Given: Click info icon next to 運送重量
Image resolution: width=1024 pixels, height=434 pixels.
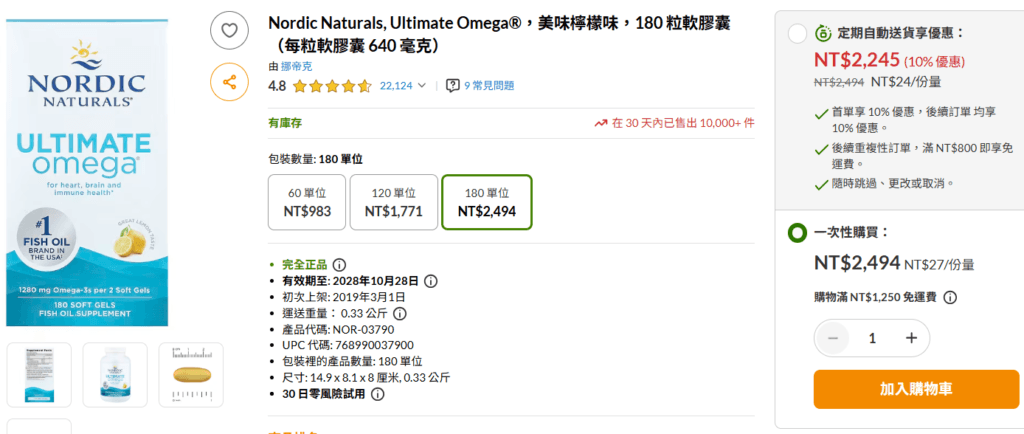Looking at the screenshot, I should pos(399,313).
